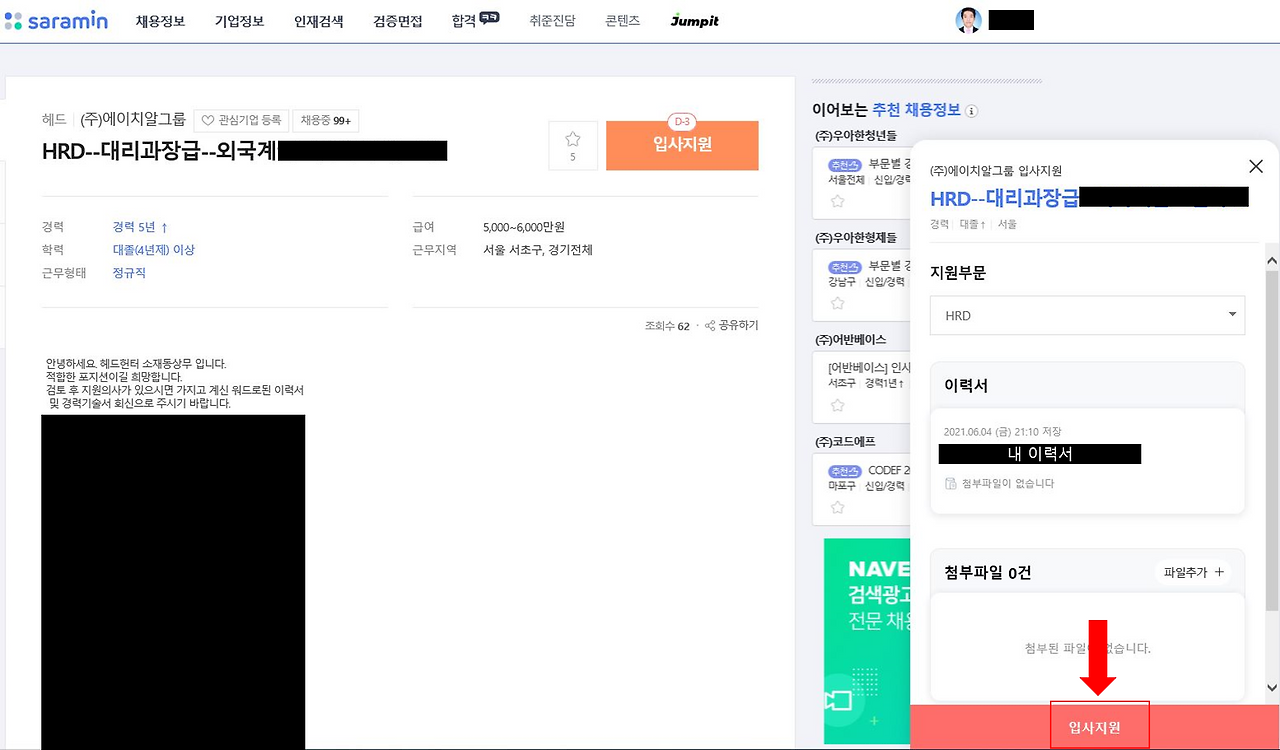Viewport: 1280px width, 750px height.
Task: Click the 조회수 62 view count
Action: 668,326
